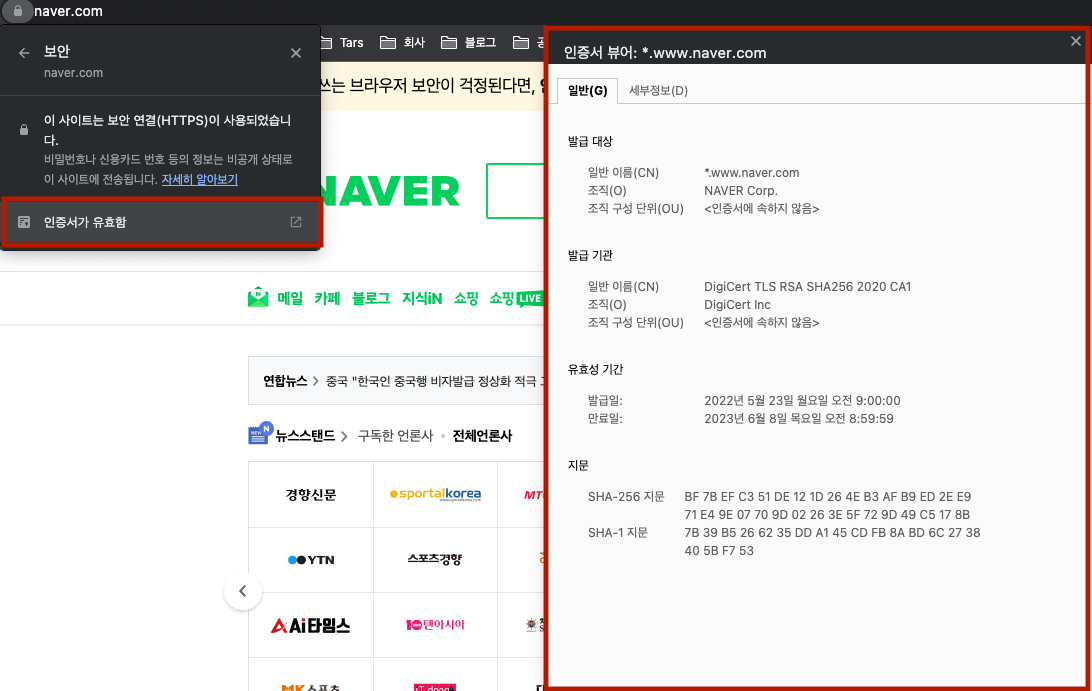Click the SHA-256 지문 fingerprint value
This screenshot has height=691, width=1092.
pyautogui.click(x=827, y=506)
